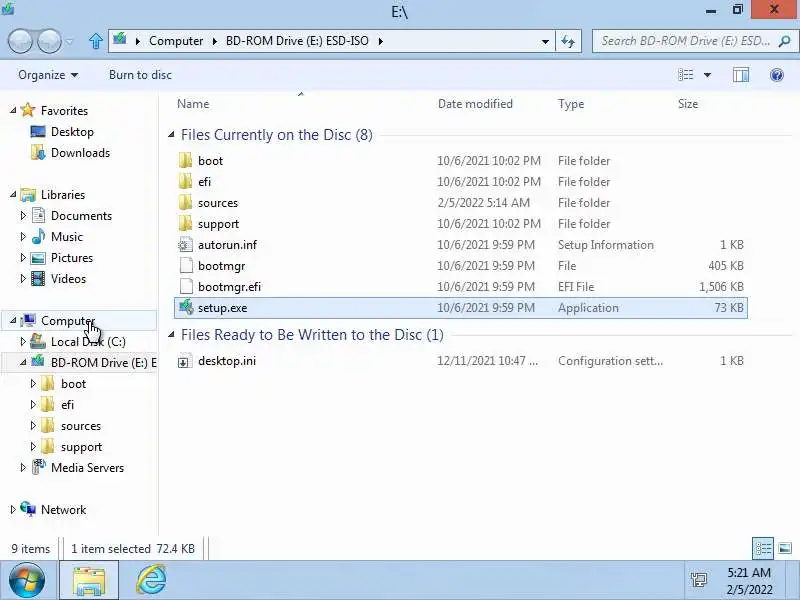This screenshot has width=800, height=600.
Task: Click the search magnifier icon
Action: (x=784, y=41)
